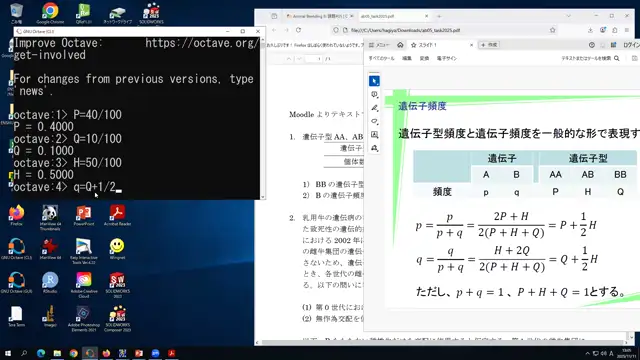The height and width of the screenshot is (360, 640).
Task: Open Google Chrome desktop shortcut
Action: (50, 13)
